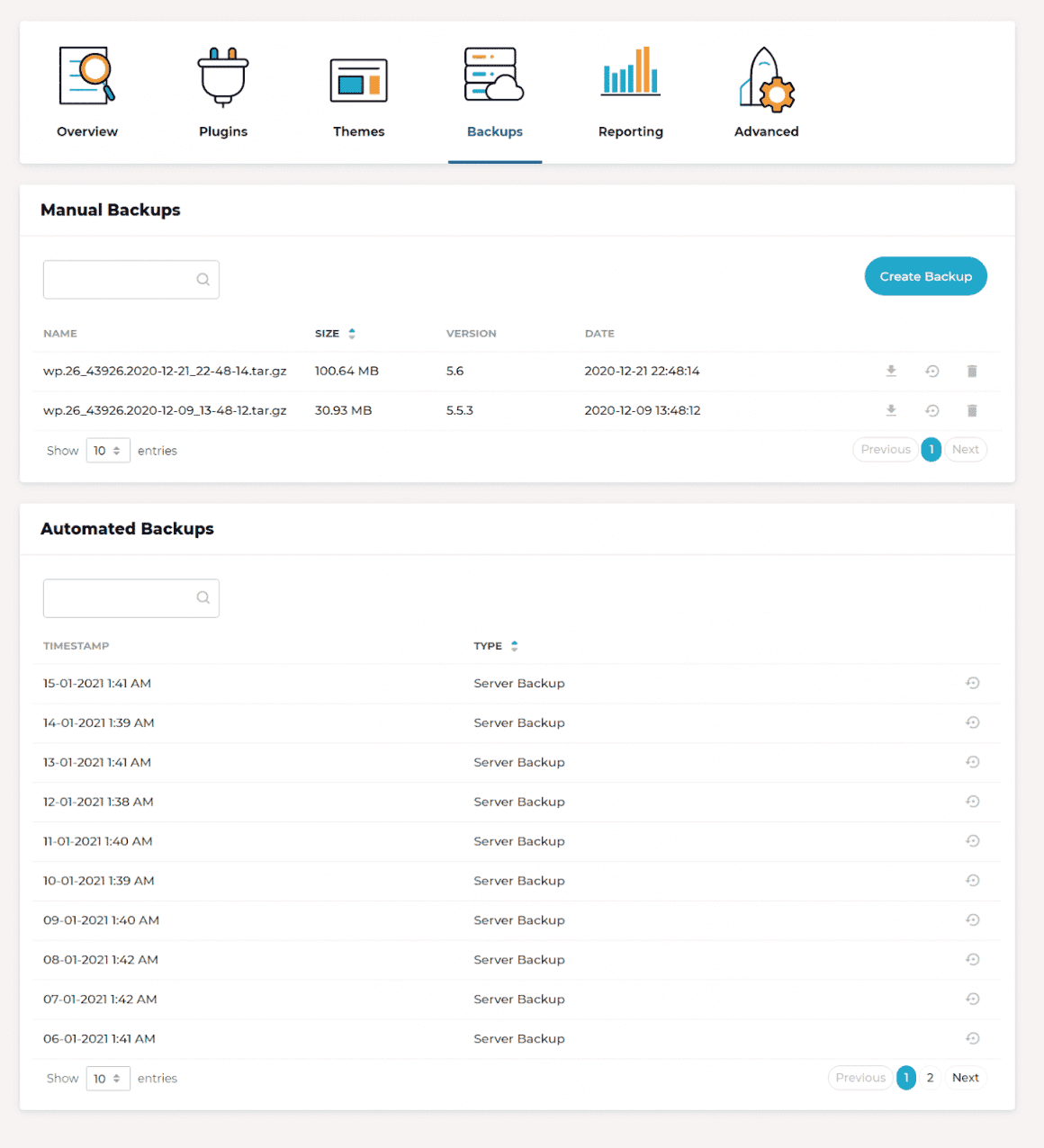Go to page 2 of automated backups

tap(930, 1077)
